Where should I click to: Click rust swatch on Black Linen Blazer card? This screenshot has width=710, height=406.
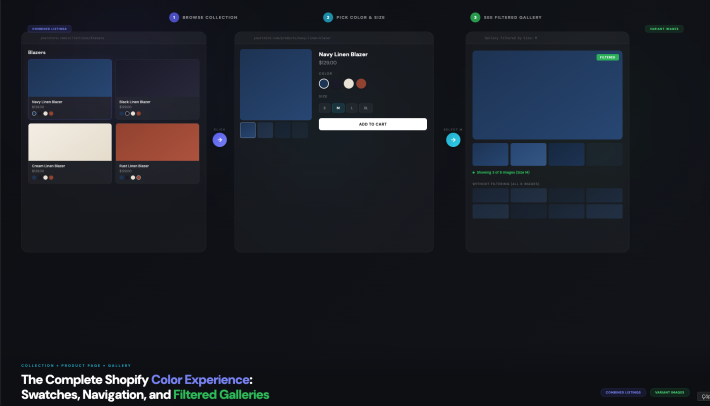pos(139,114)
